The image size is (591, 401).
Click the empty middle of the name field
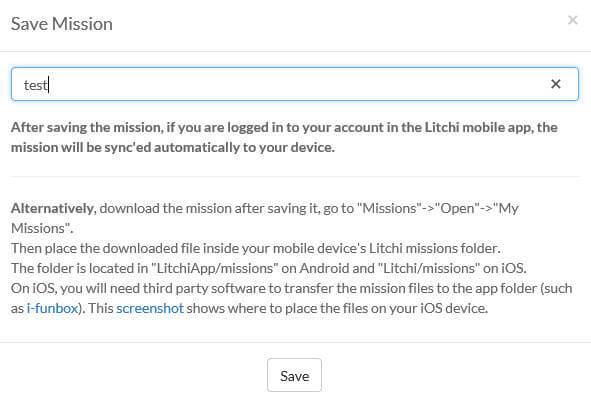[x=295, y=84]
